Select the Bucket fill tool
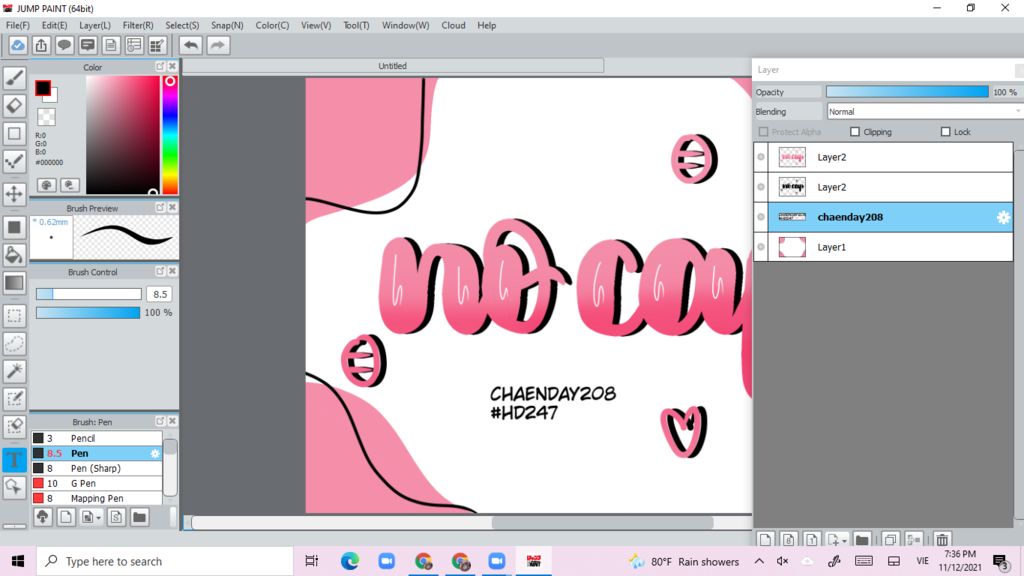Screen dimensions: 1024x576 pos(14,255)
